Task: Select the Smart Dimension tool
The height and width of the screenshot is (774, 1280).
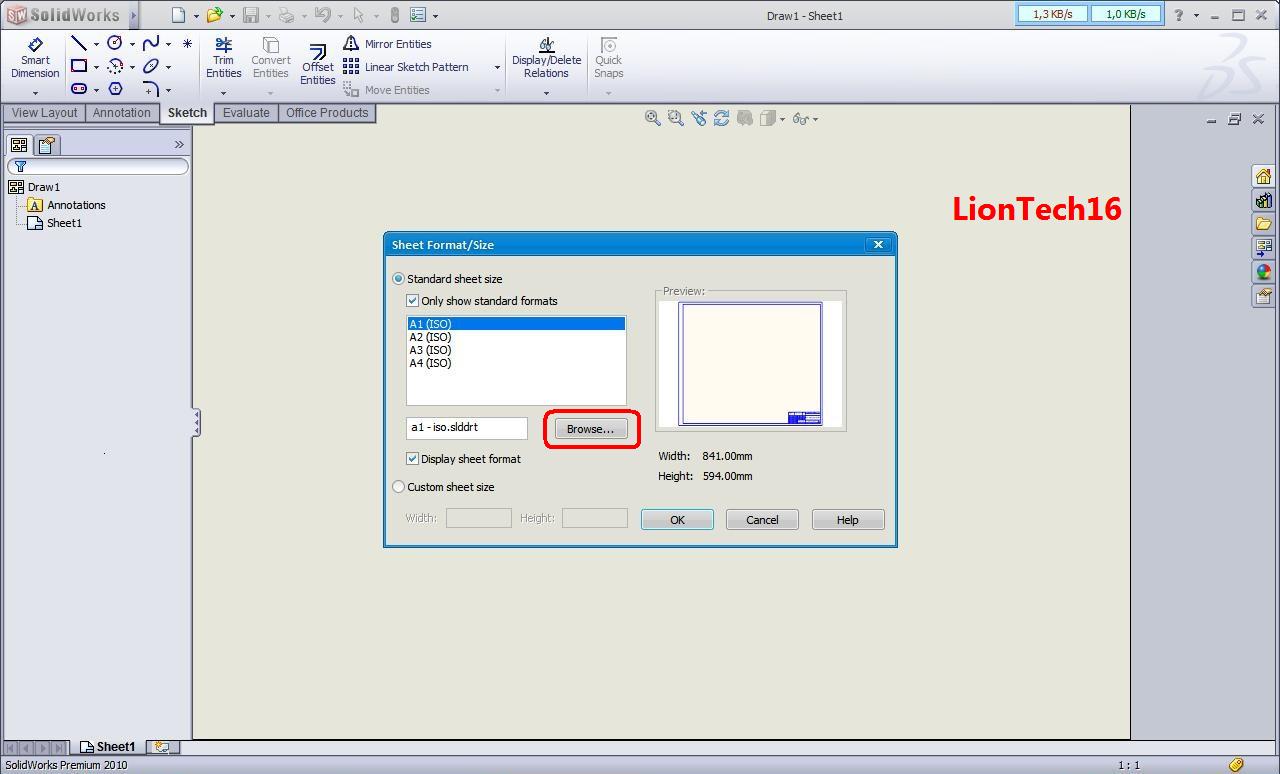Action: click(35, 58)
